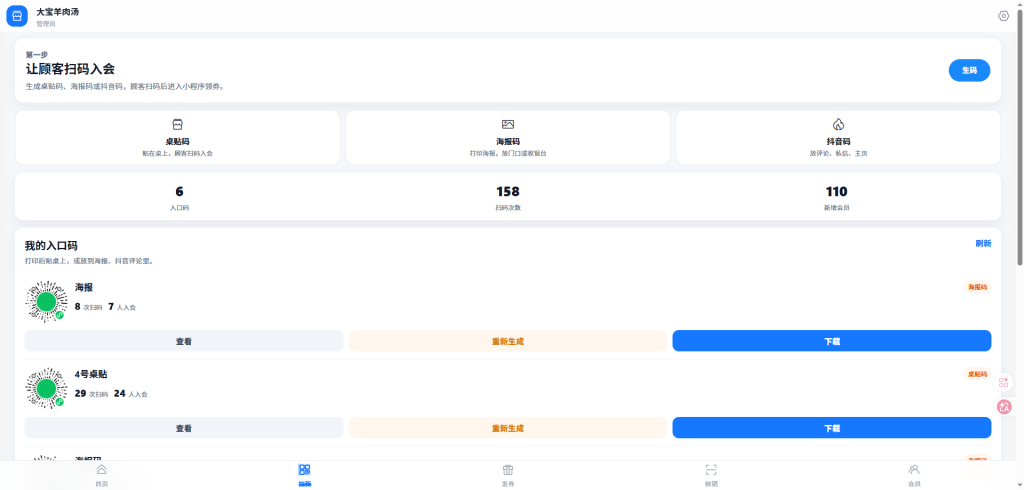The width and height of the screenshot is (1024, 490).
Task: Click the pink translate floating icon
Action: point(1004,407)
